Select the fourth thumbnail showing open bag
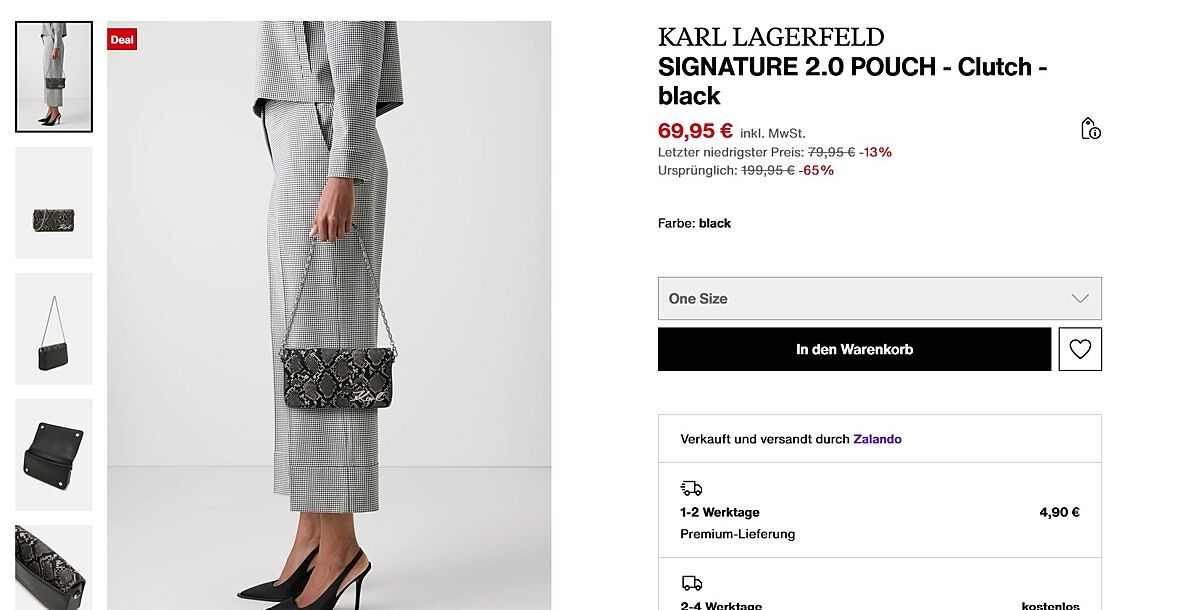This screenshot has width=1200, height=610. pyautogui.click(x=54, y=455)
